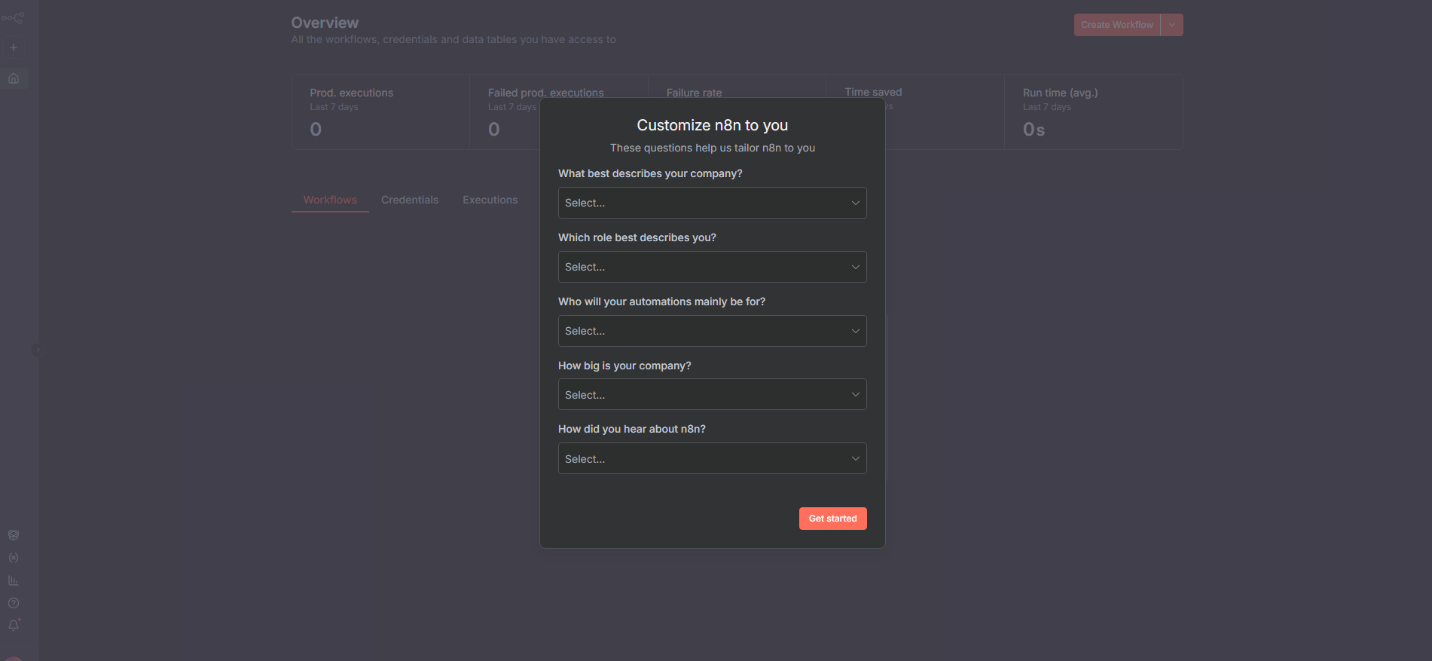
Task: Click the arrow next to Create Workflow
Action: tap(1172, 25)
